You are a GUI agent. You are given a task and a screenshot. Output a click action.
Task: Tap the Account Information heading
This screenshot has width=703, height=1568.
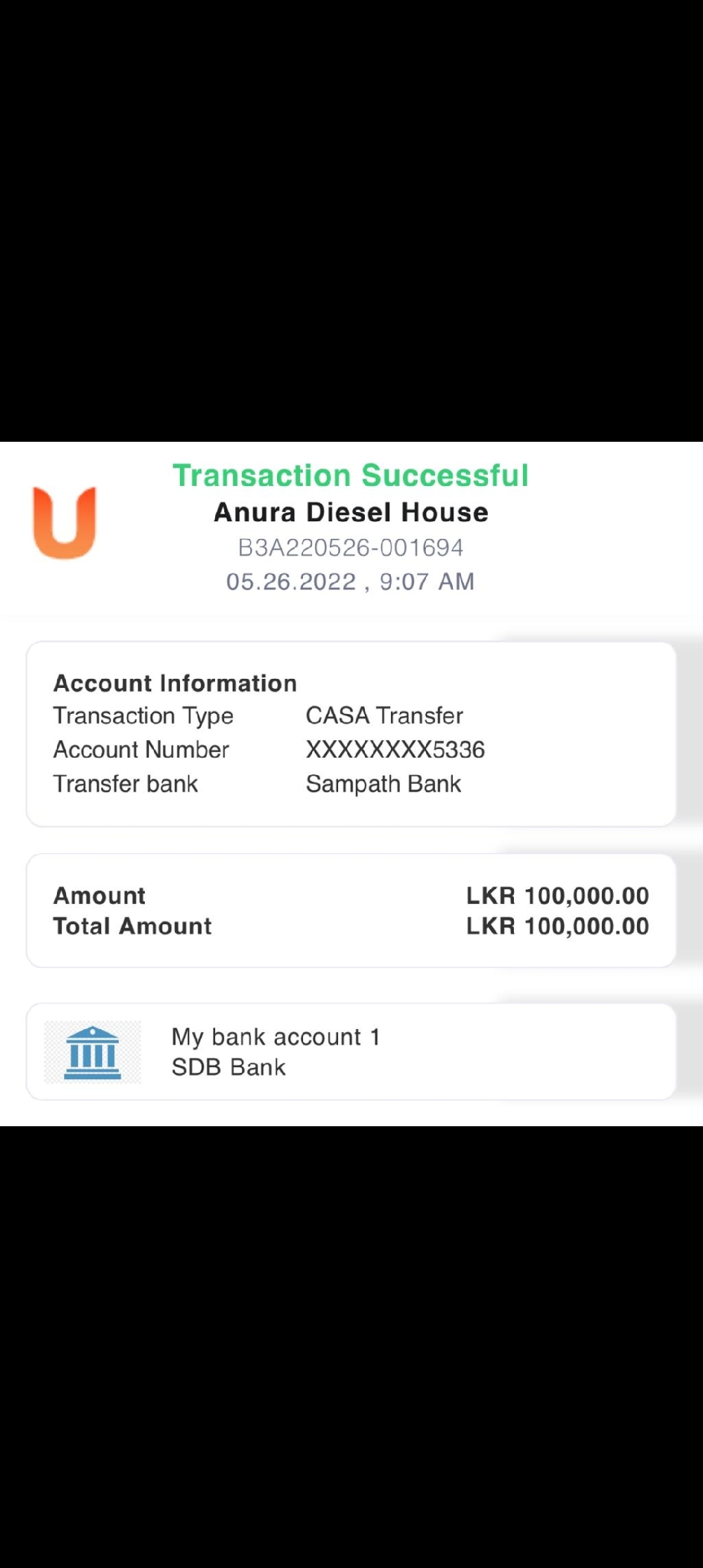175,683
